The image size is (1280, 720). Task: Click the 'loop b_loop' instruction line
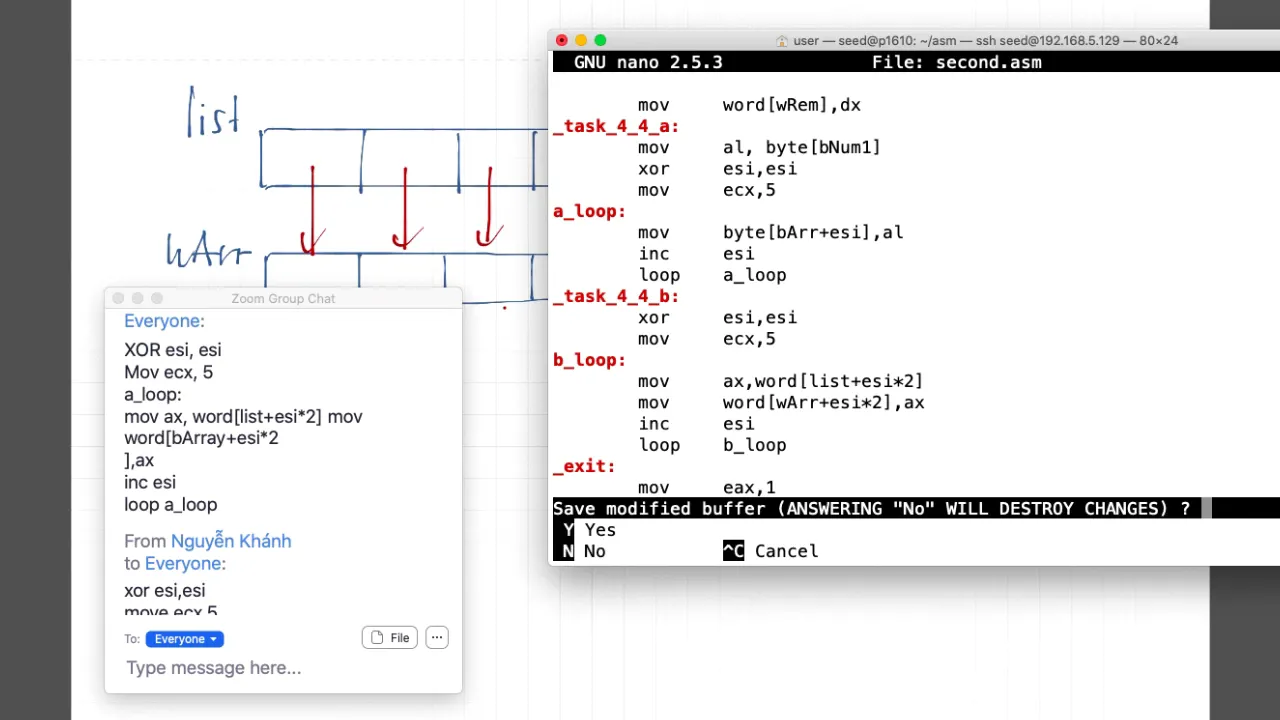pos(712,445)
